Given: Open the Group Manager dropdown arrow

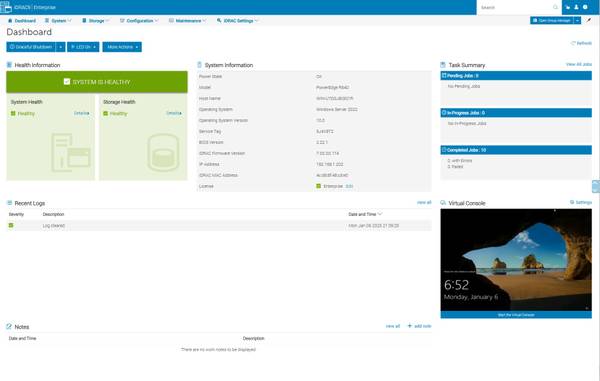Looking at the screenshot, I should 578,20.
